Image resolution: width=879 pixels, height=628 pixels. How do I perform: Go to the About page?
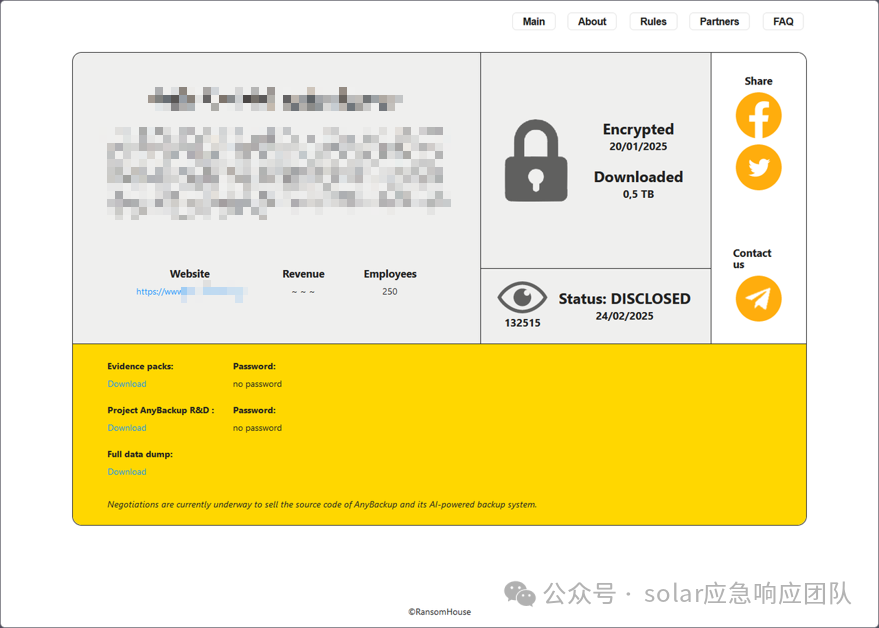[x=592, y=21]
